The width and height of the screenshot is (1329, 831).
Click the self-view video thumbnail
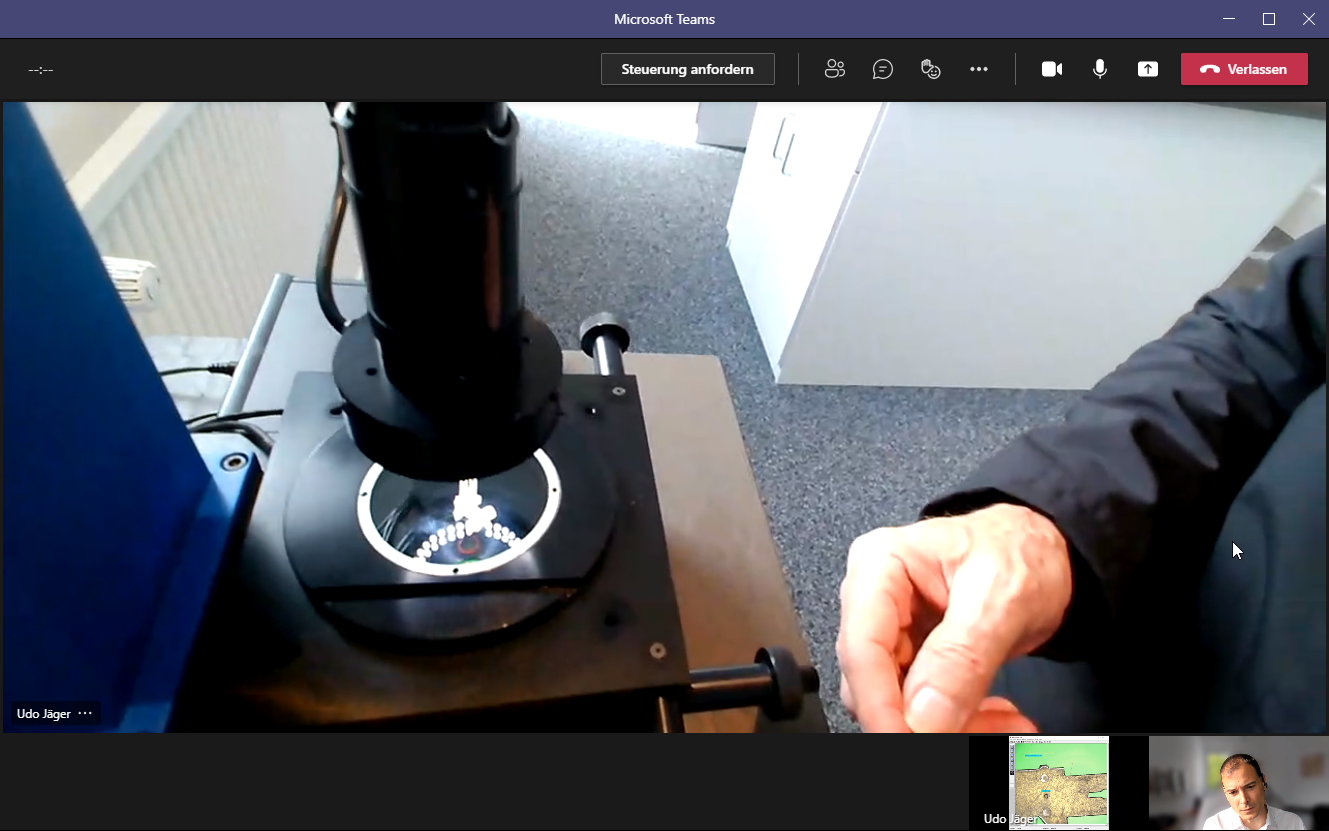point(1238,782)
